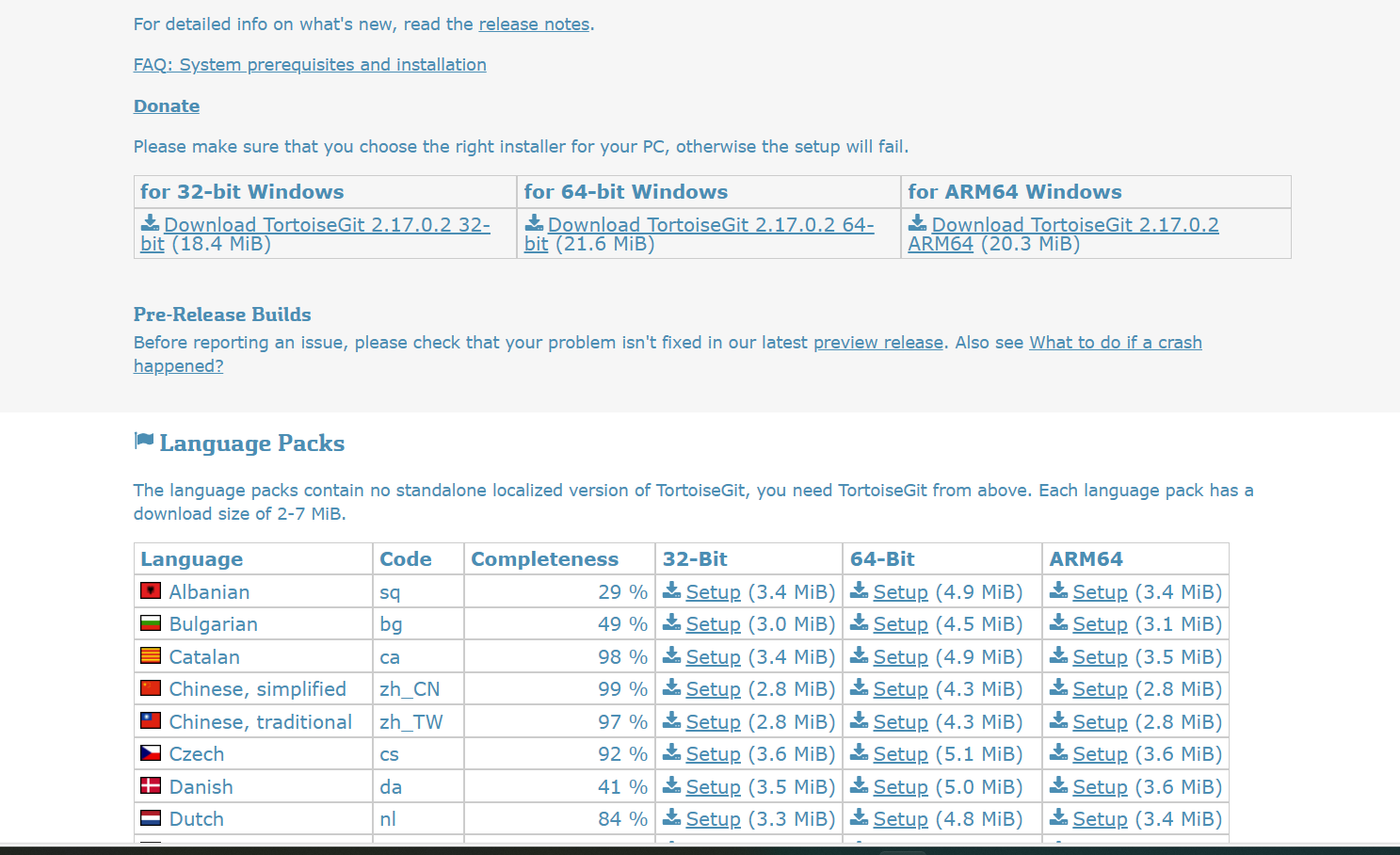Download Chinese traditional 32-Bit Setup
Viewport: 1400px width, 855px height.
click(713, 722)
